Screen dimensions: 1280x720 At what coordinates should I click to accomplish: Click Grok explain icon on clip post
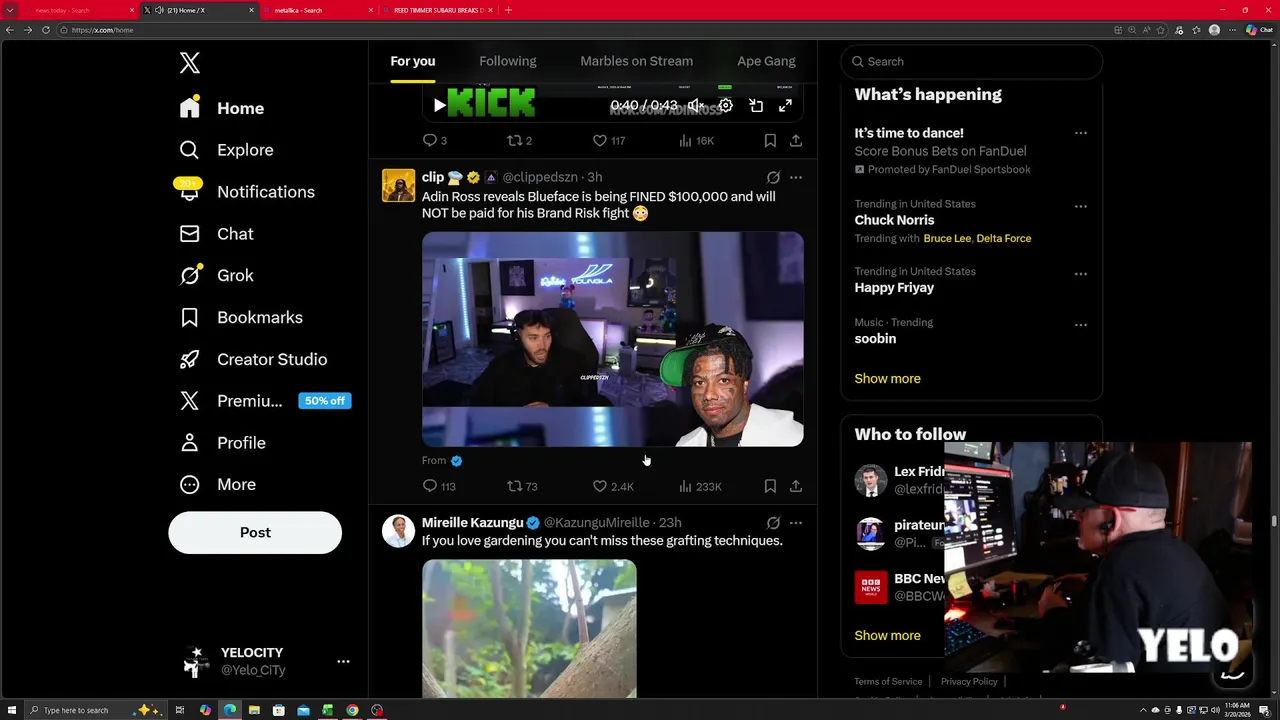coord(773,177)
